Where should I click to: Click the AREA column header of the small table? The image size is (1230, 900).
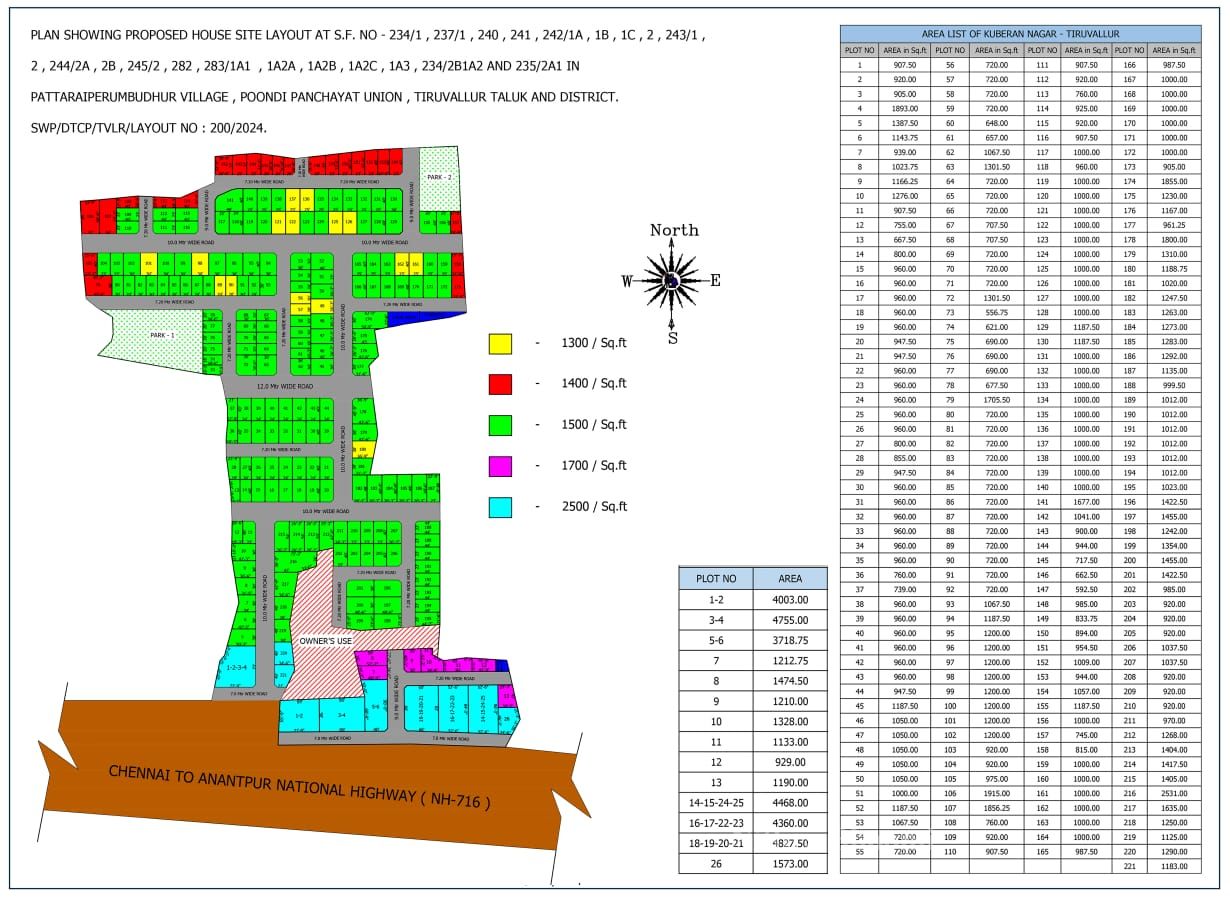click(x=790, y=578)
